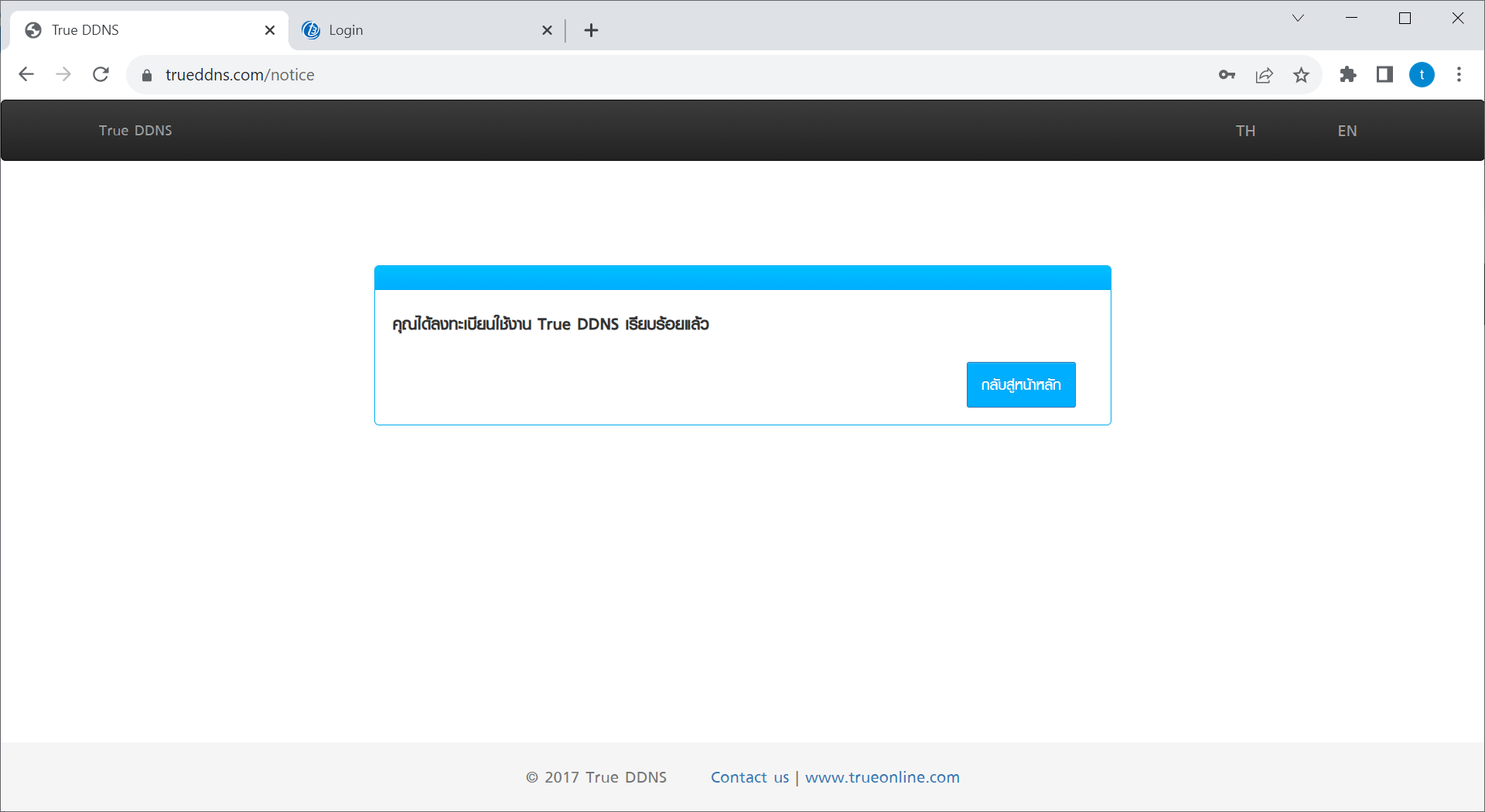Screen dimensions: 1485x812
Task: Switch to the Login tab
Action: point(427,30)
